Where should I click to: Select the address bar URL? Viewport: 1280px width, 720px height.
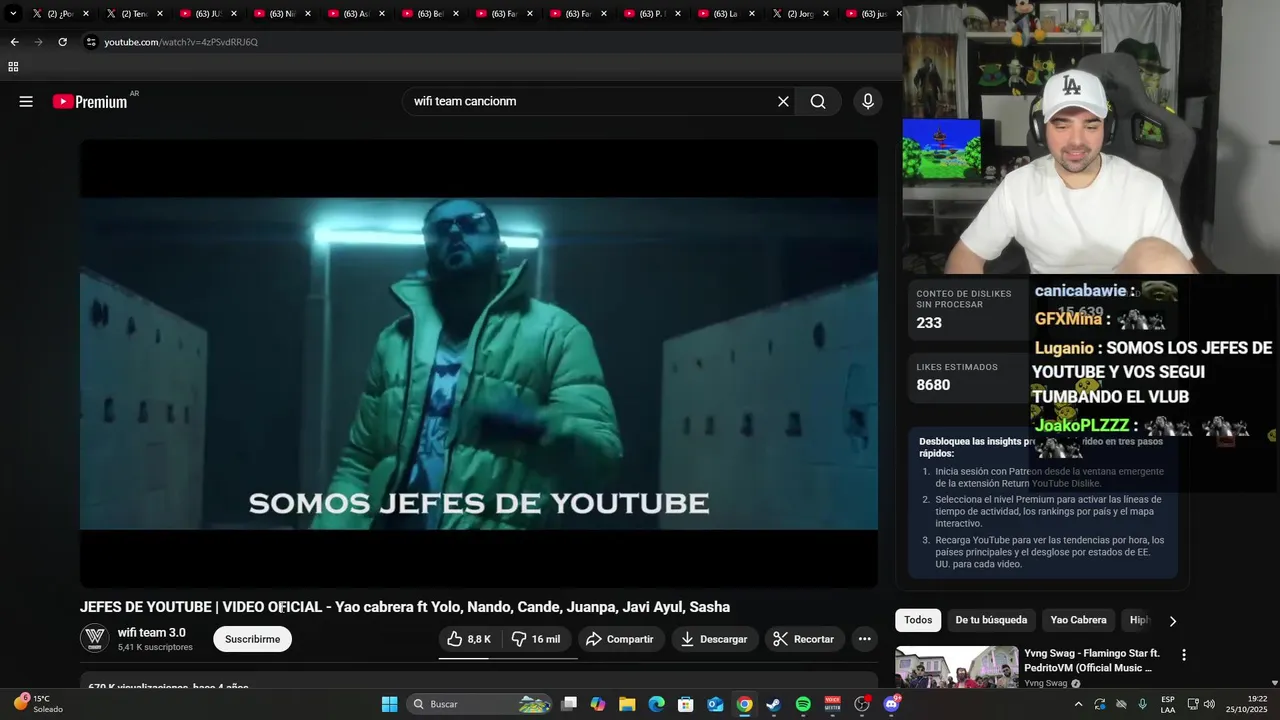pyautogui.click(x=181, y=42)
